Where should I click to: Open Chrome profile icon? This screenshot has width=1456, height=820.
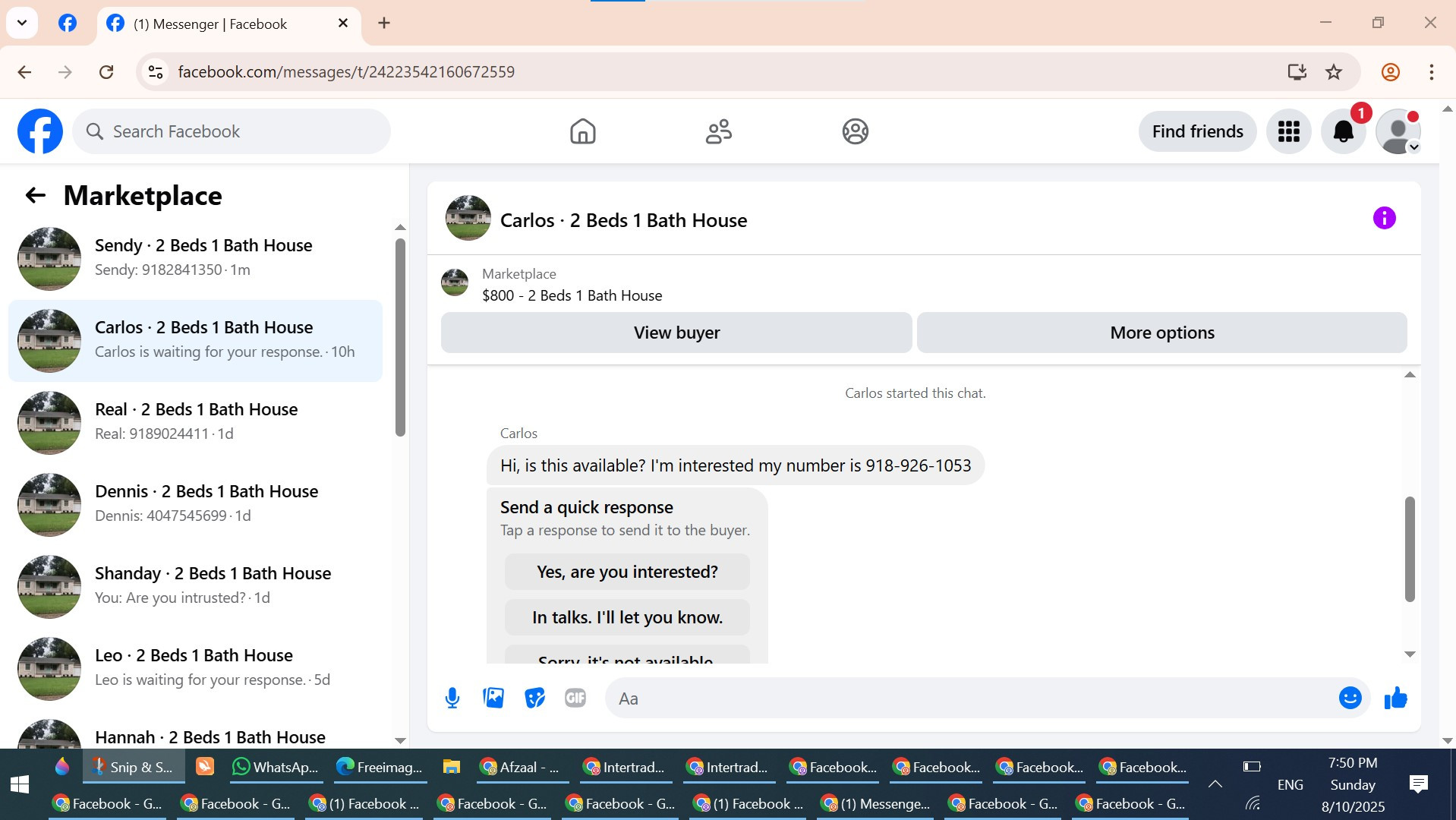tap(1390, 72)
